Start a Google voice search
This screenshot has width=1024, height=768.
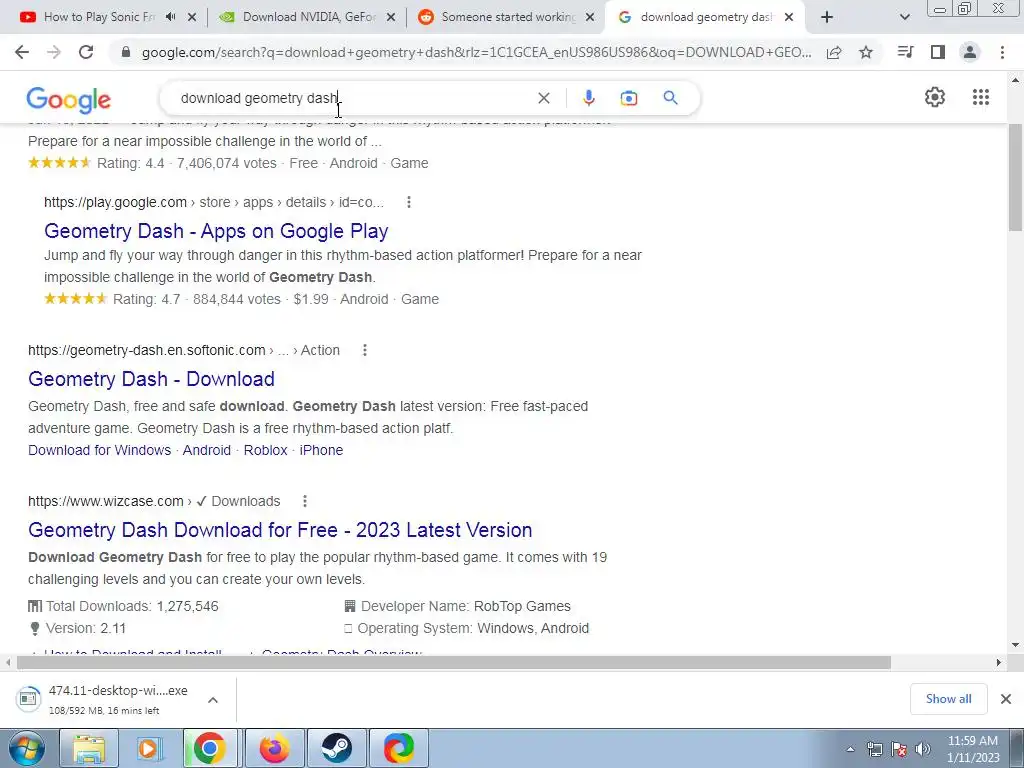(588, 98)
